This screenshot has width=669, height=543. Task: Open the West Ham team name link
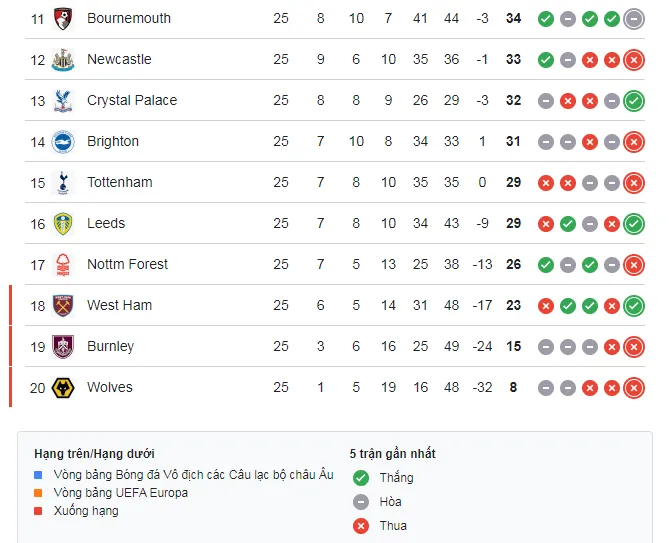[x=119, y=305]
